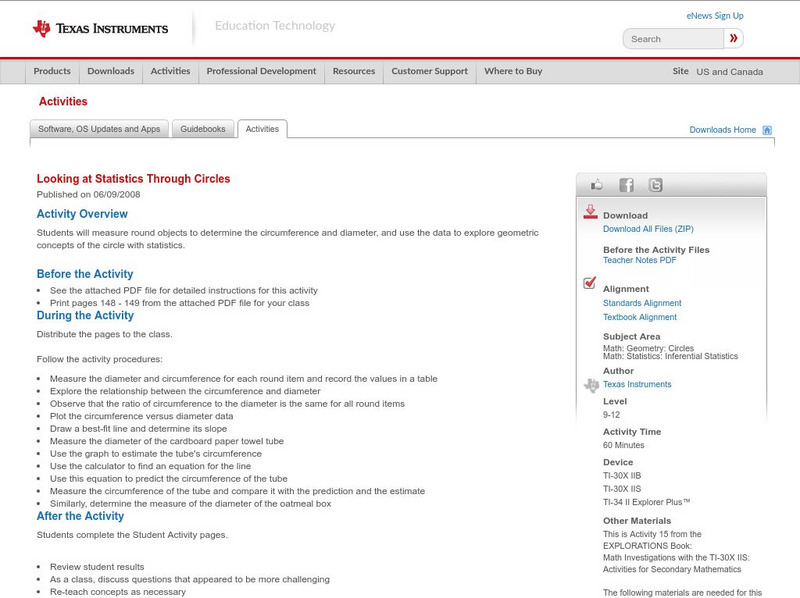800x598 pixels.
Task: Open the Activities navigation menu
Action: pos(170,71)
